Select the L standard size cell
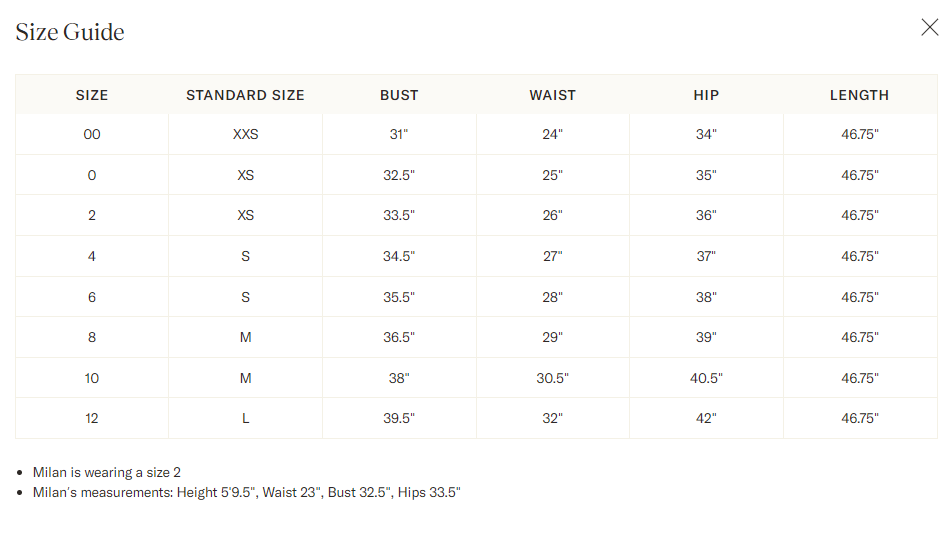The height and width of the screenshot is (537, 952). (245, 418)
